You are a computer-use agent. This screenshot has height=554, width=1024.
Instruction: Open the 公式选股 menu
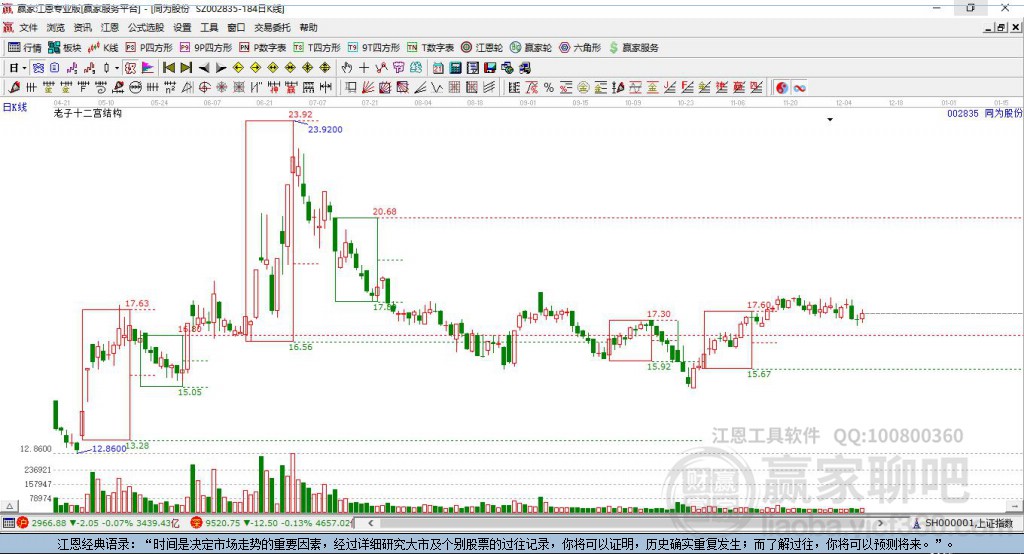(146, 27)
